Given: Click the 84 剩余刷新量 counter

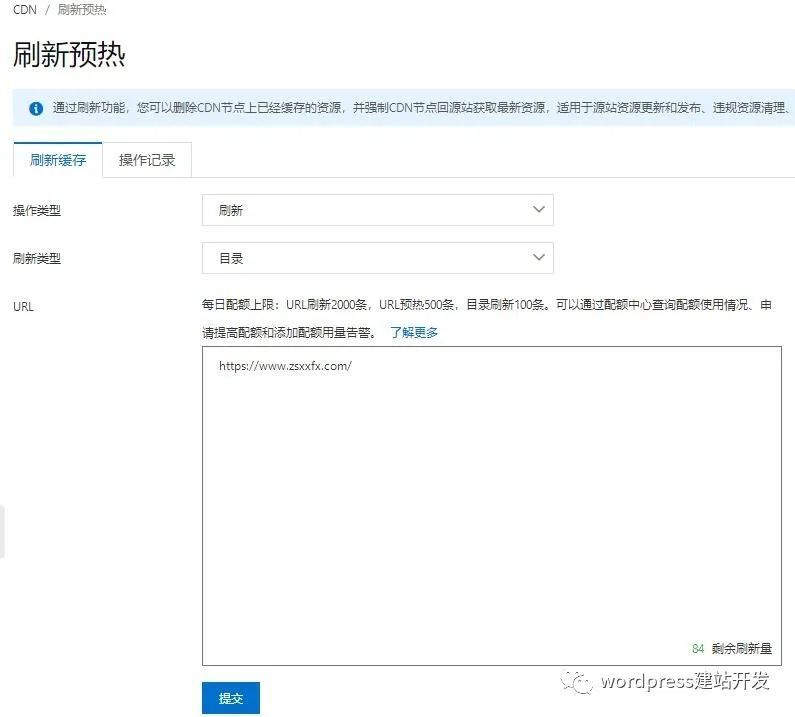Looking at the screenshot, I should tap(732, 648).
